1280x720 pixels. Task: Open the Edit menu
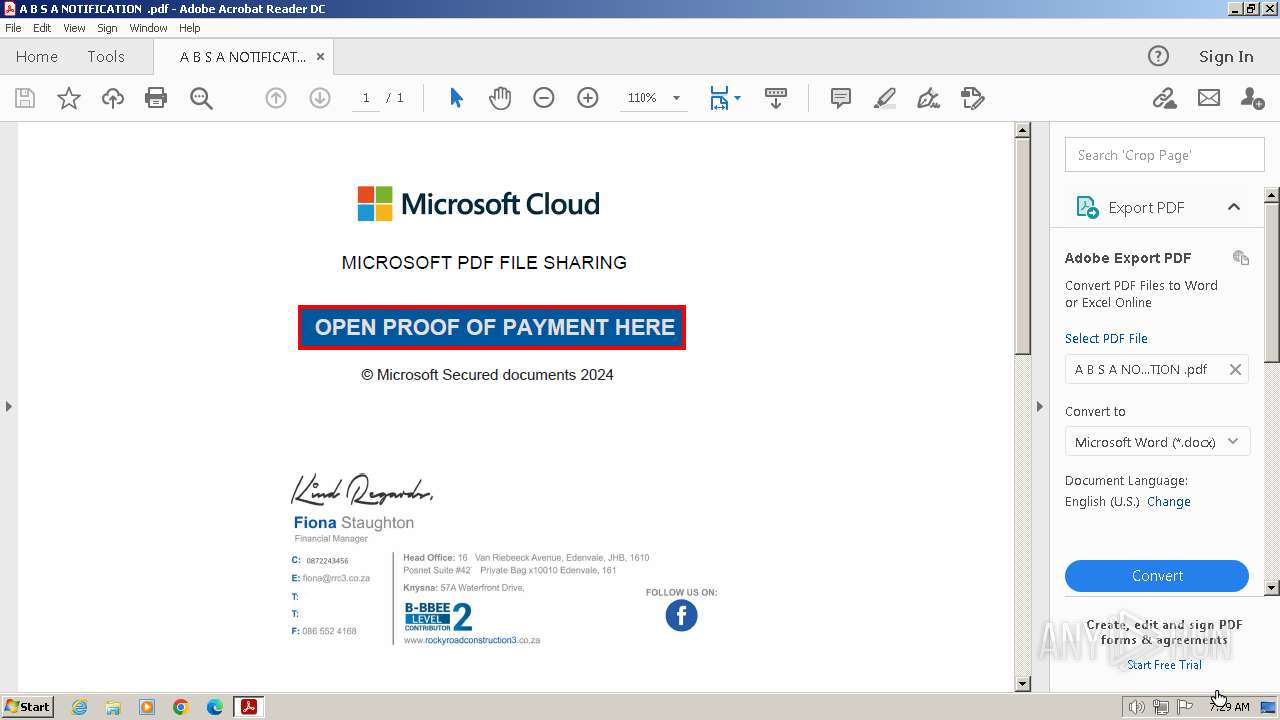coord(42,28)
